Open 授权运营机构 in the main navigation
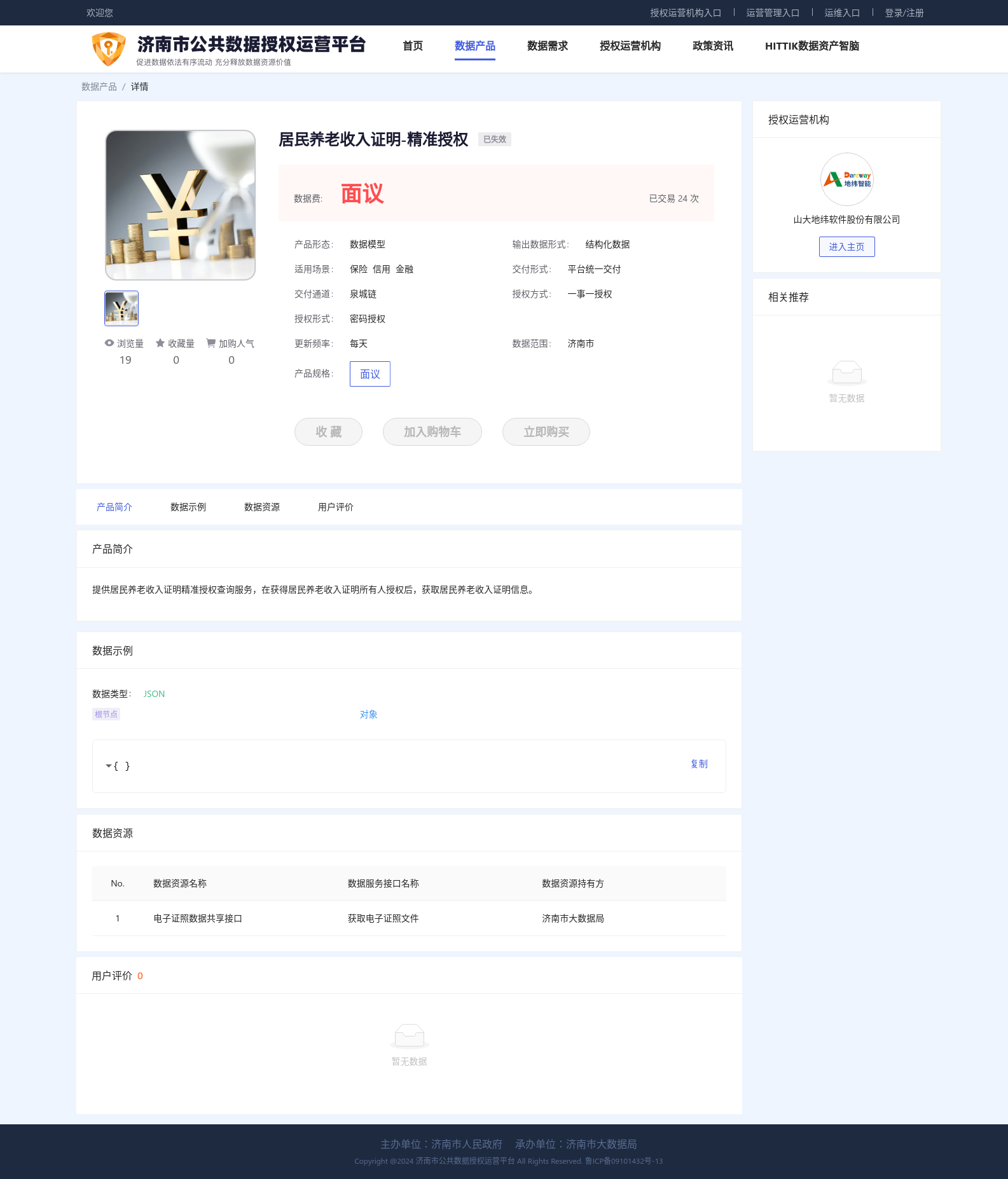The width and height of the screenshot is (1008, 1179). (x=630, y=46)
